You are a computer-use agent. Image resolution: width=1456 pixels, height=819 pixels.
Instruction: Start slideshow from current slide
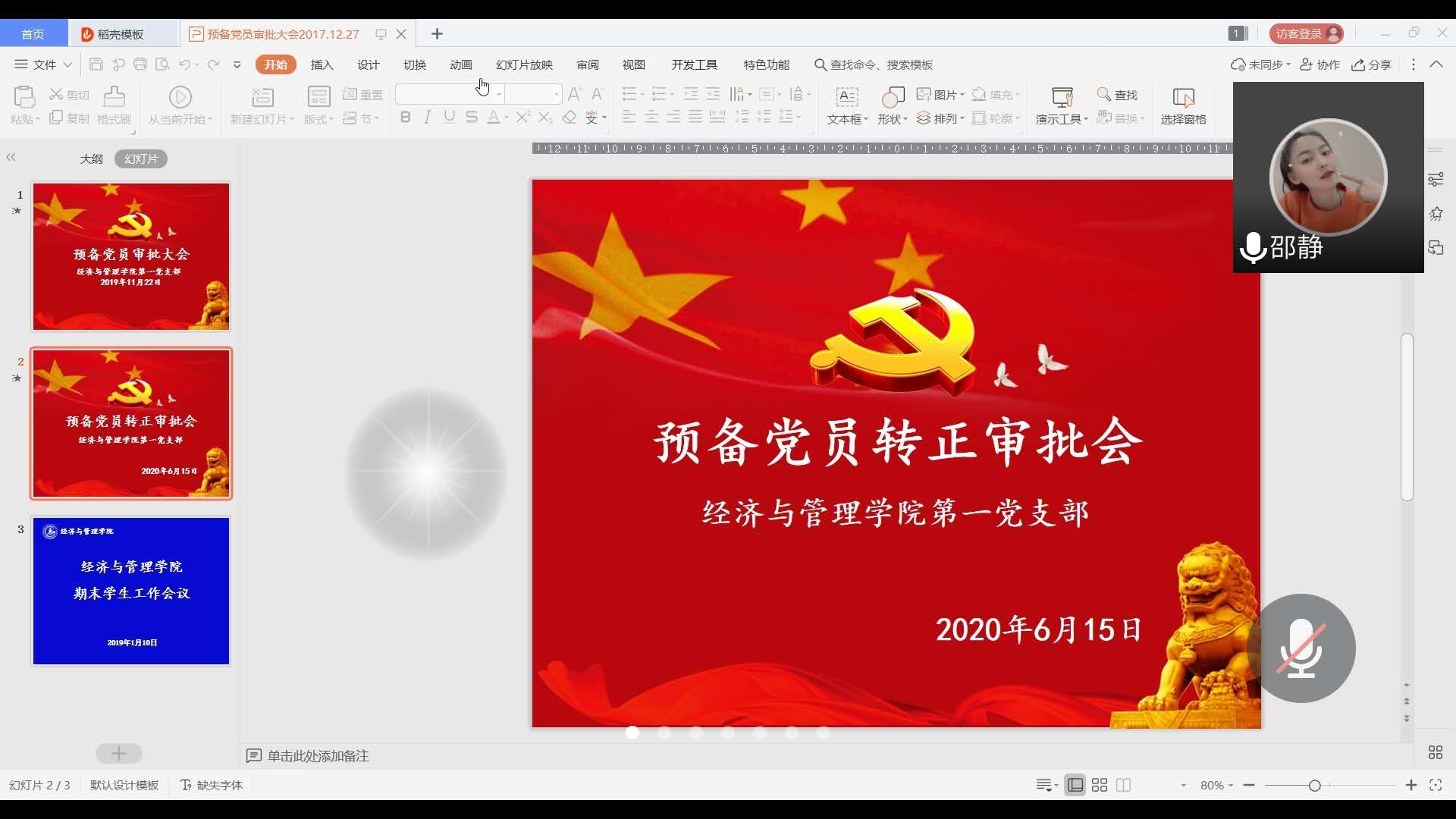coord(180,97)
